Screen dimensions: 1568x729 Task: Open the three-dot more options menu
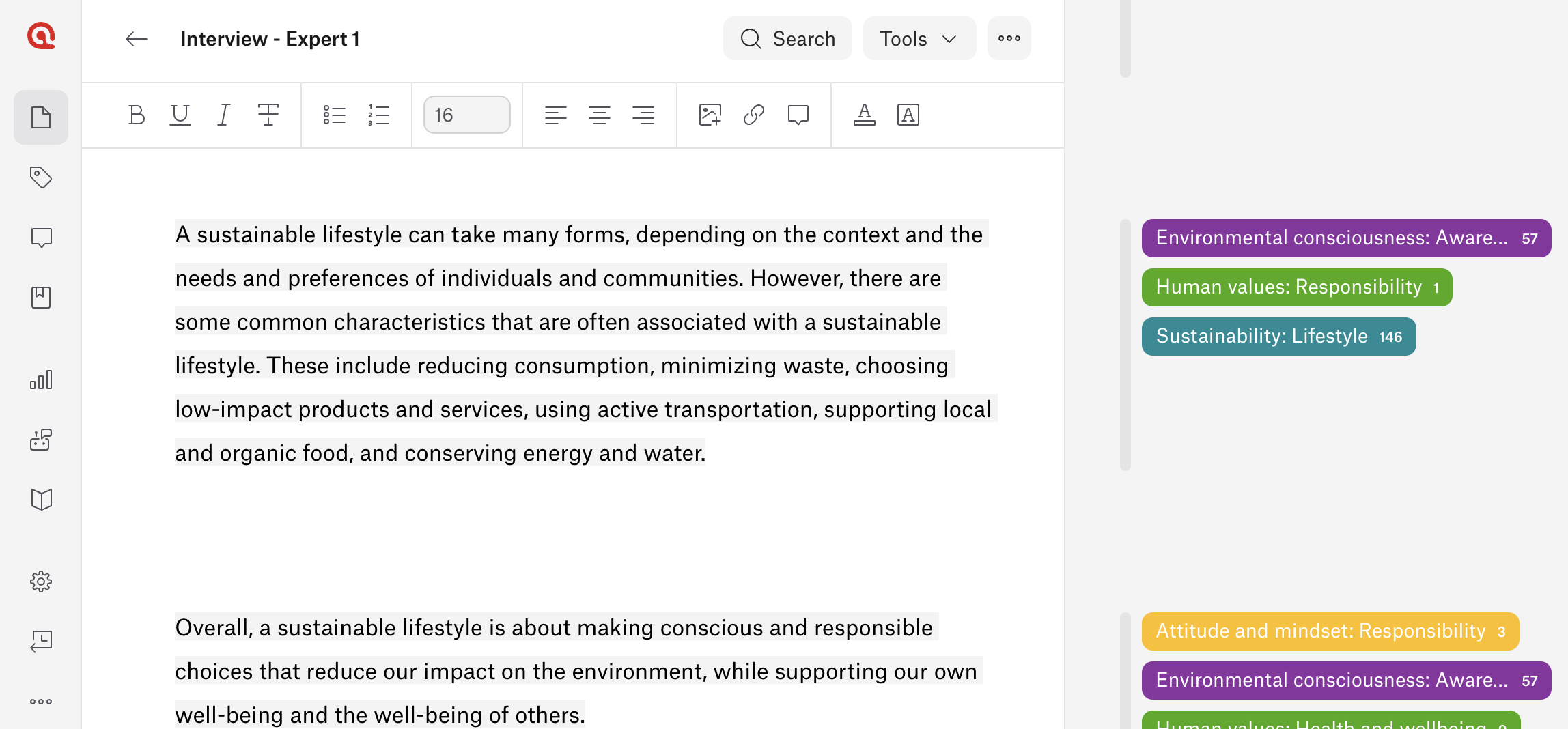click(x=1009, y=39)
